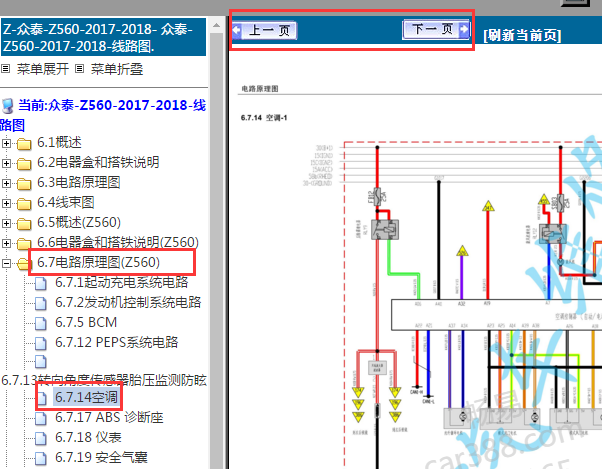Expand the 6.4线束图 node
Image resolution: width=602 pixels, height=469 pixels.
pos(6,203)
